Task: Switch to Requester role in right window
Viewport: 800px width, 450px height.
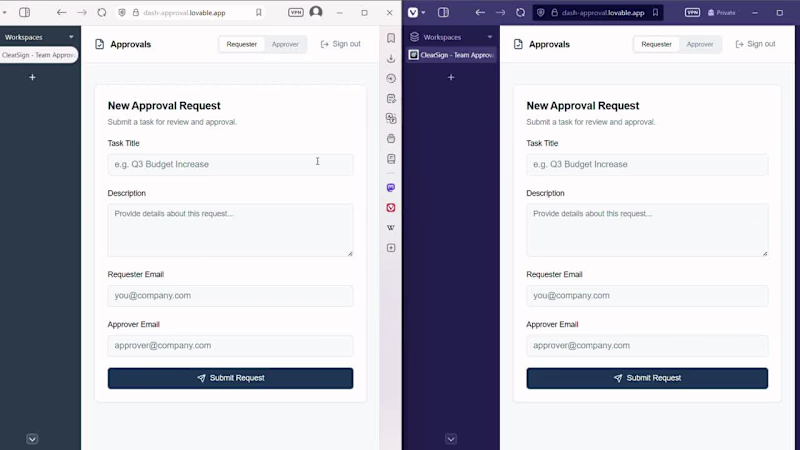Action: (656, 44)
